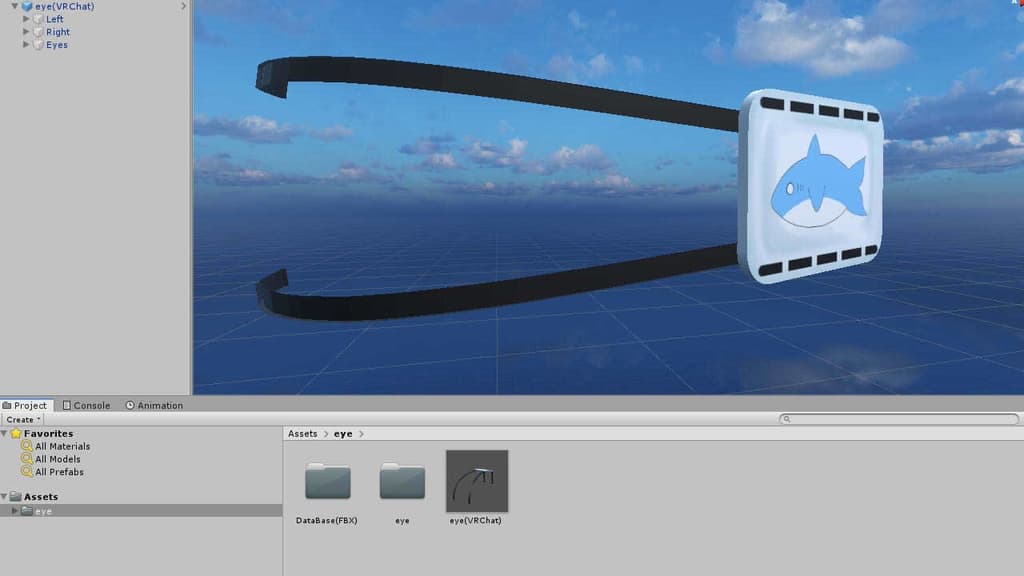The image size is (1024, 576).
Task: Click the eye(VRChat) prefab cube icon in hierarchy
Action: [26, 6]
